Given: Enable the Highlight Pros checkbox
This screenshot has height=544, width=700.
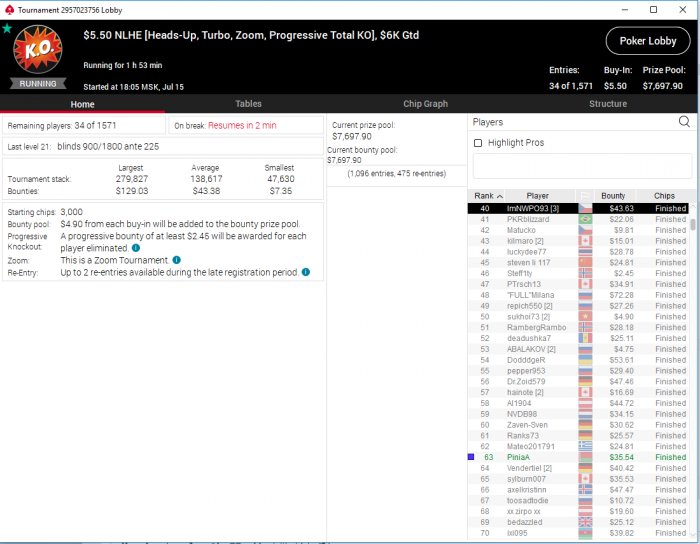Looking at the screenshot, I should [x=478, y=143].
